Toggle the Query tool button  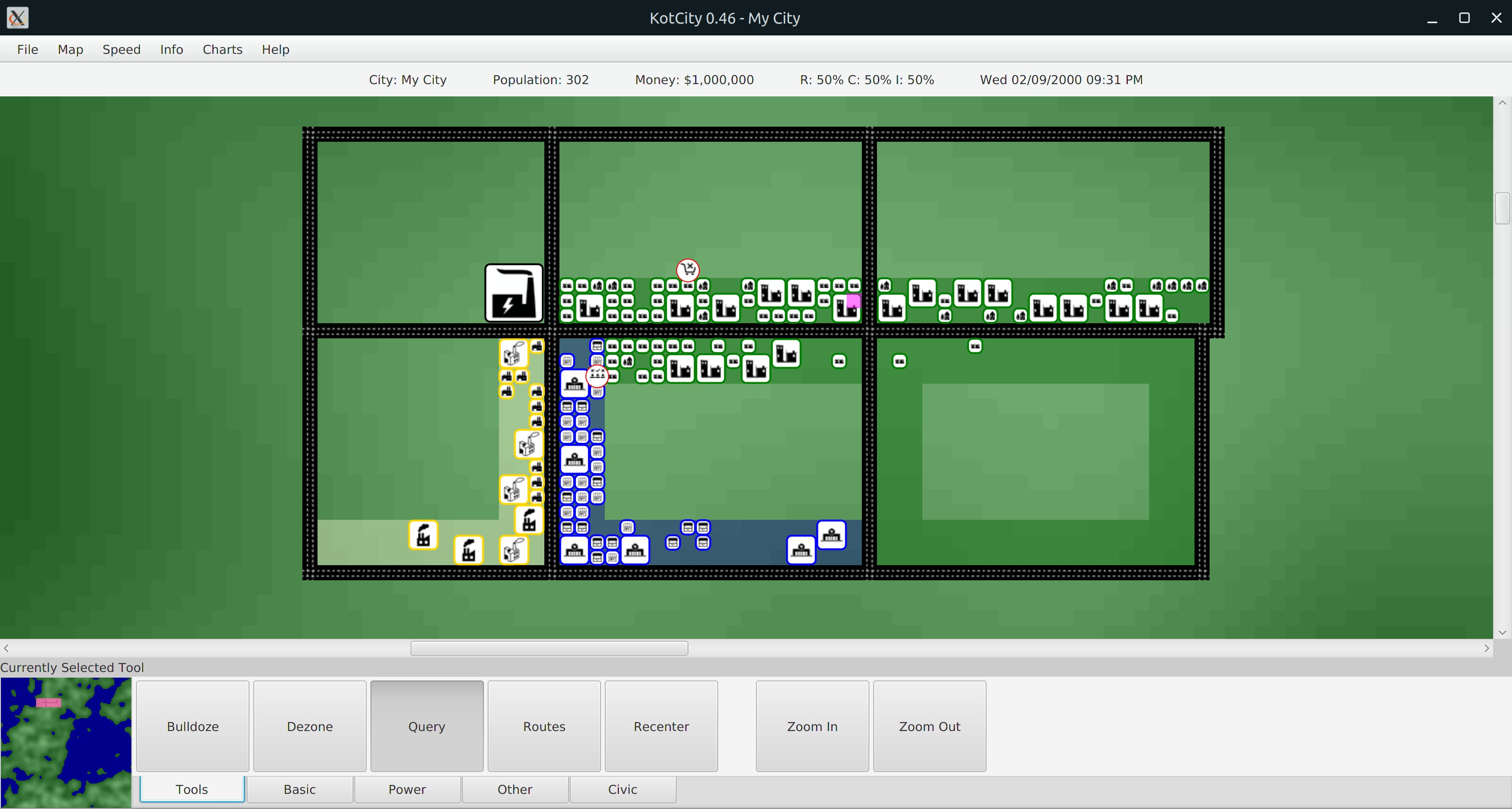(427, 726)
